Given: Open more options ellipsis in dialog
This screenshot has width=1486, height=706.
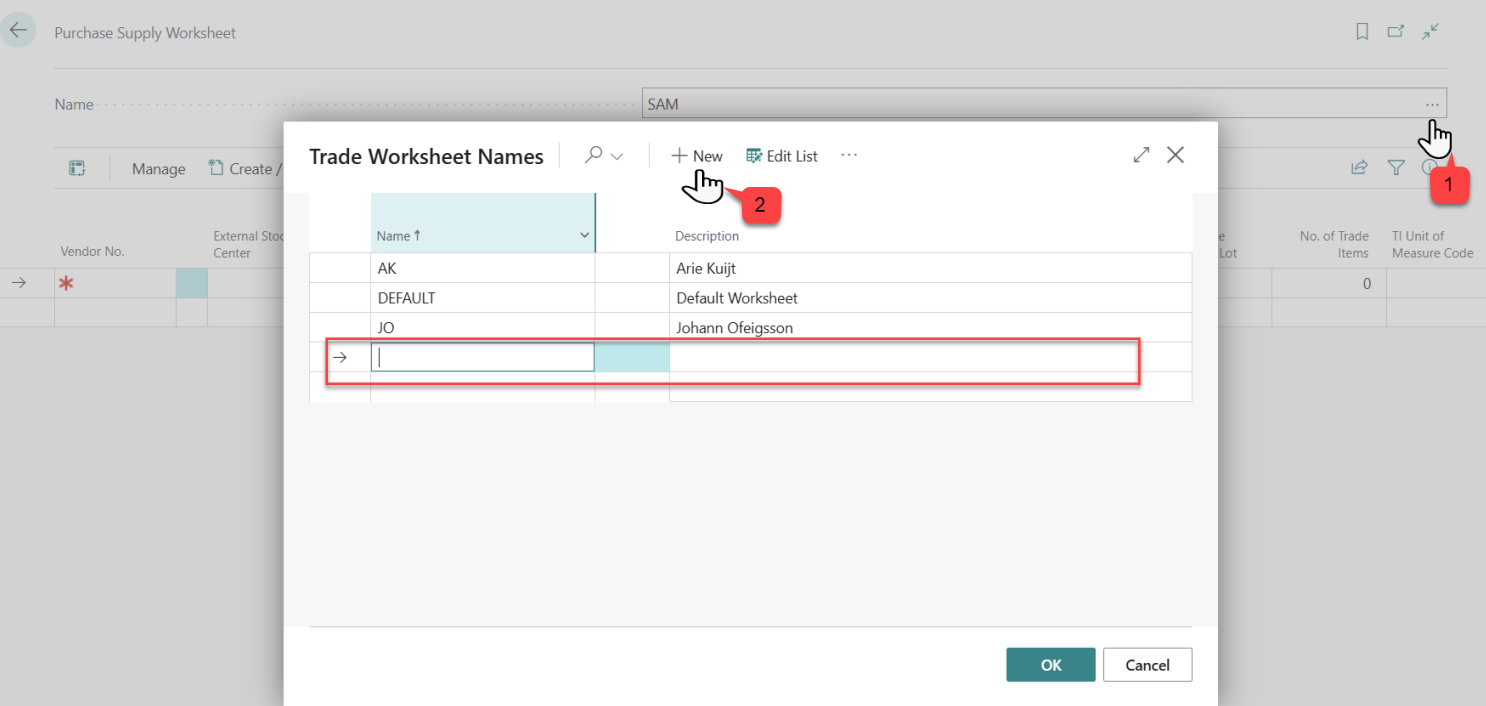Looking at the screenshot, I should coord(849,156).
